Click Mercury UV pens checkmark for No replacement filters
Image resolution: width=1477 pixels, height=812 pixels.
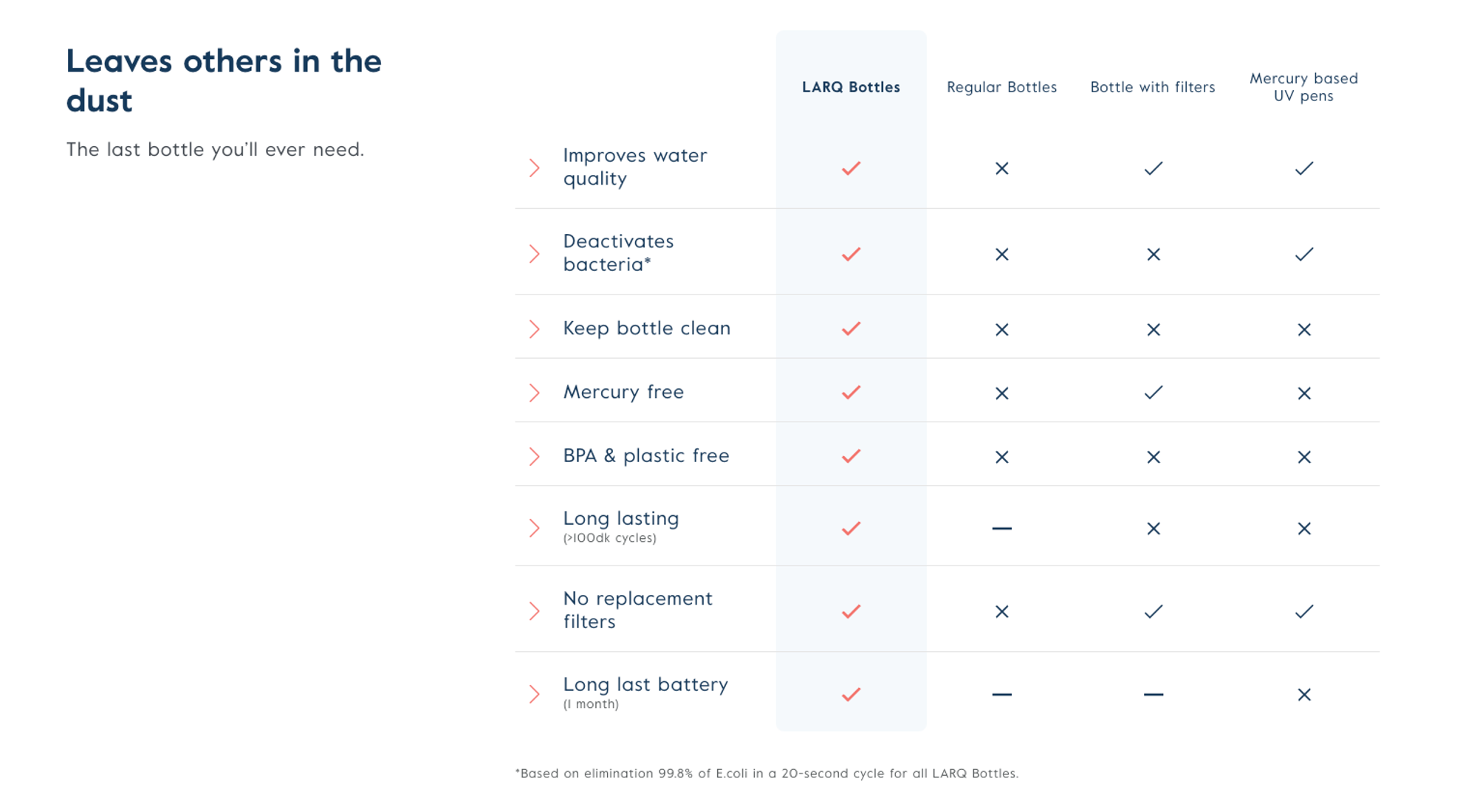(1304, 611)
